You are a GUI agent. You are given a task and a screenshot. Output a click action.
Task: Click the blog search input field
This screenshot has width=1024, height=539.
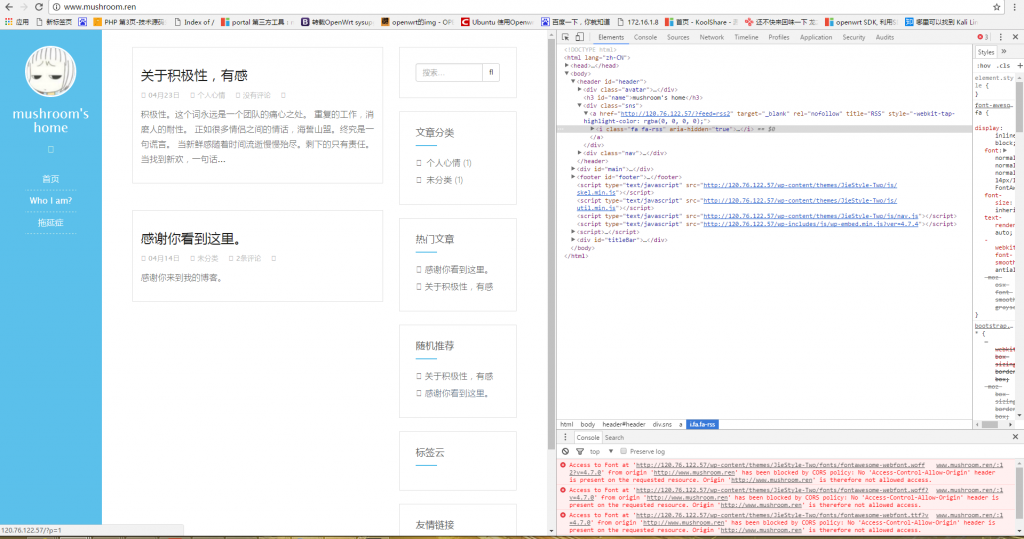[x=449, y=72]
